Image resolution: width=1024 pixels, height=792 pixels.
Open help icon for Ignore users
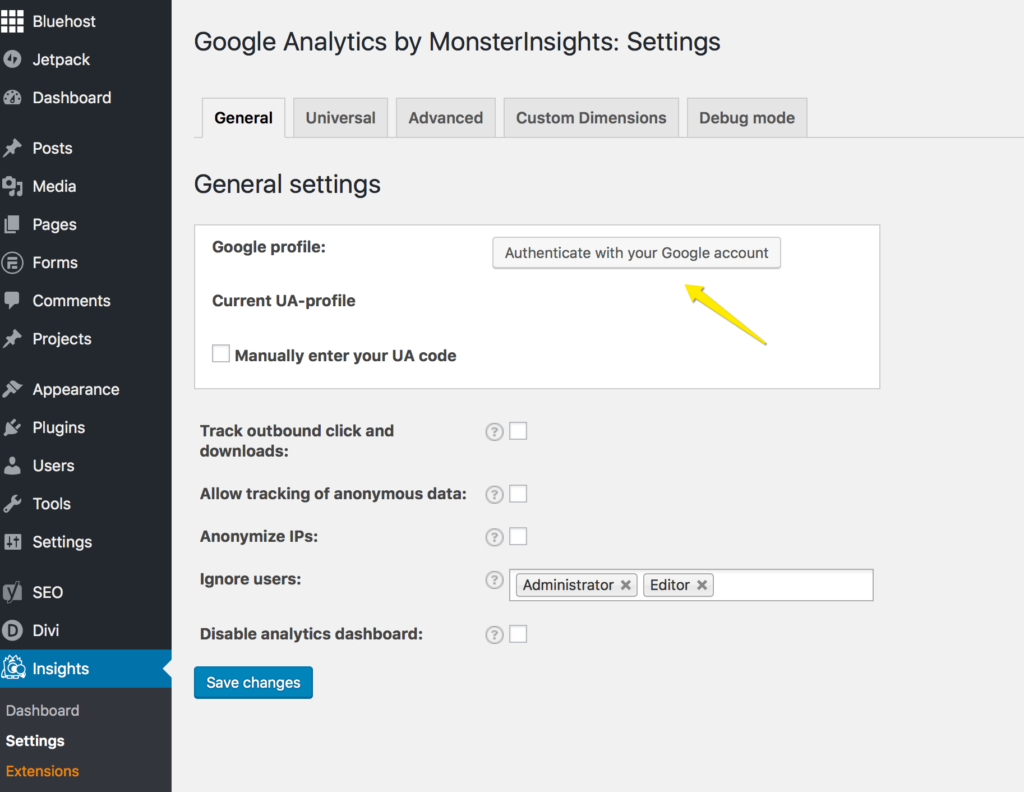[x=494, y=580]
